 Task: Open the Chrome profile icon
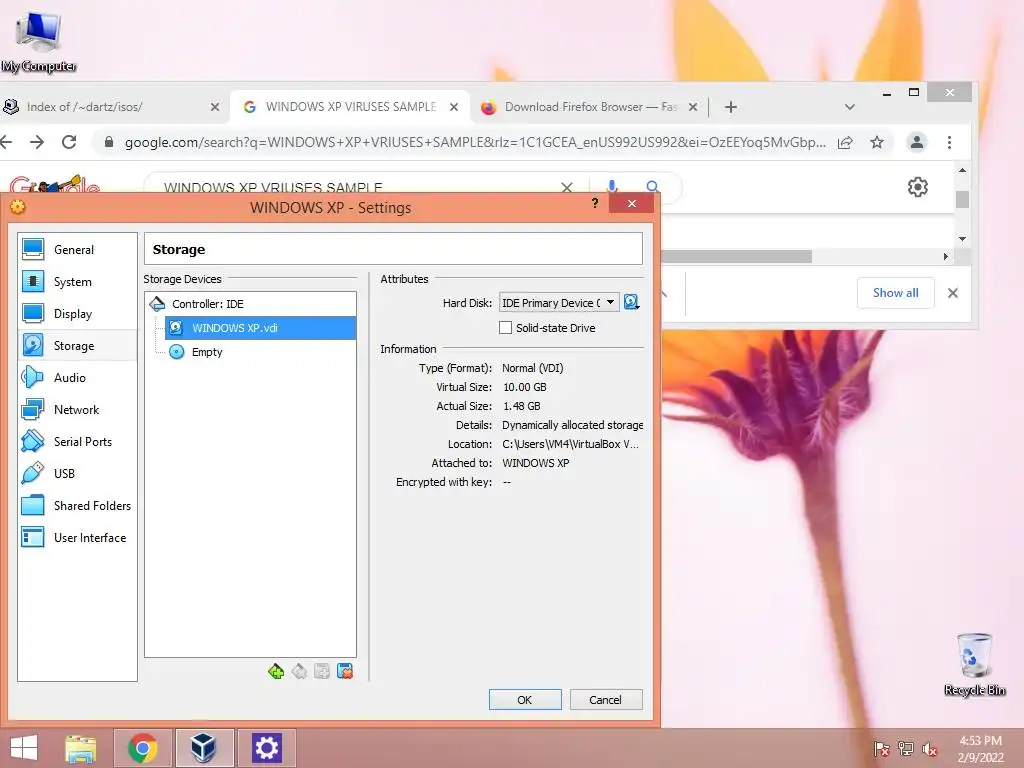(917, 142)
